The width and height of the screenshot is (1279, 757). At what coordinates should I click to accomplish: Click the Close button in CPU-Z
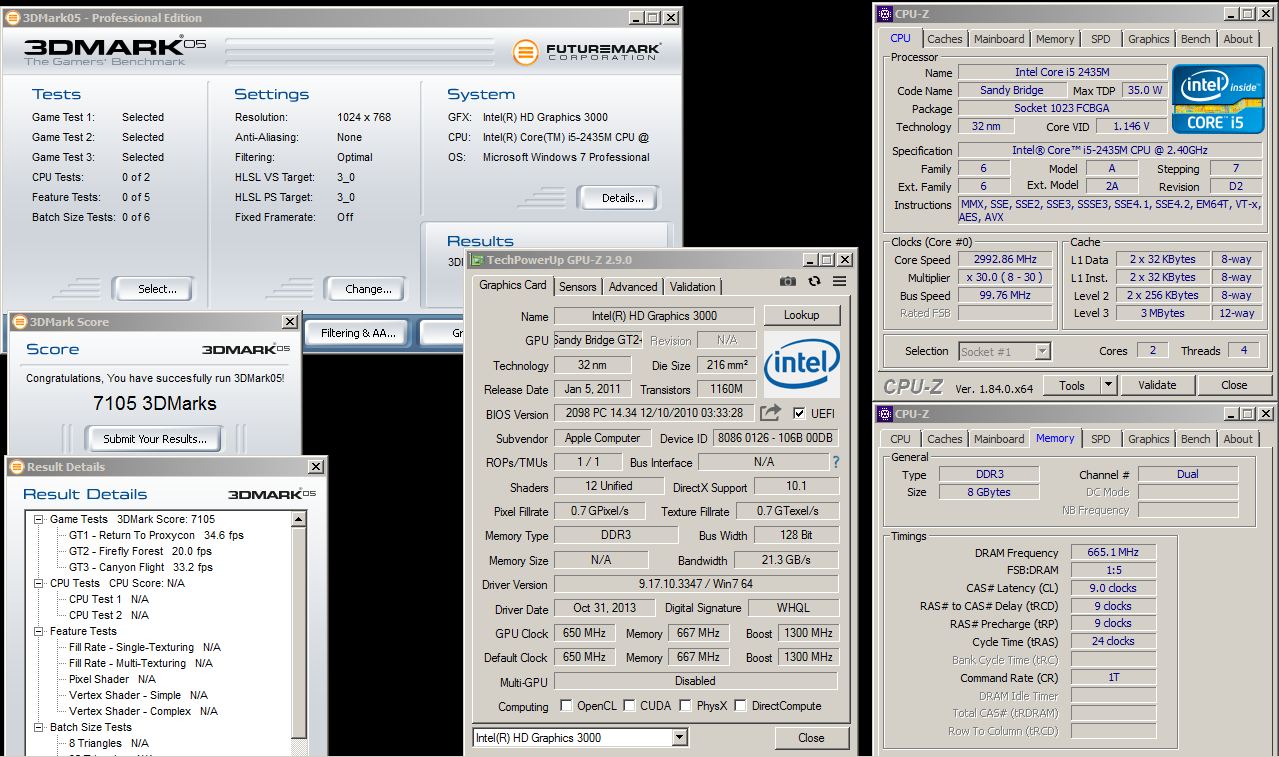coord(1234,385)
